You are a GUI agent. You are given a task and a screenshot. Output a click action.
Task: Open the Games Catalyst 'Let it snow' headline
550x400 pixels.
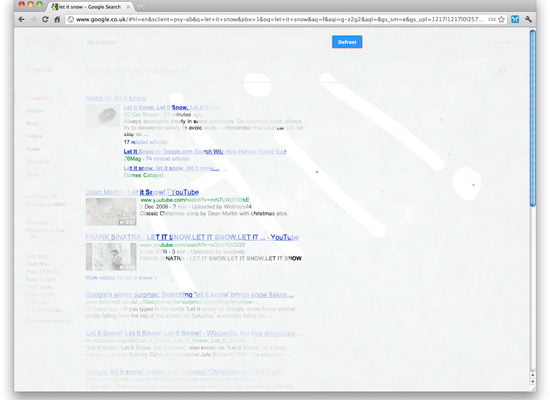click(171, 168)
